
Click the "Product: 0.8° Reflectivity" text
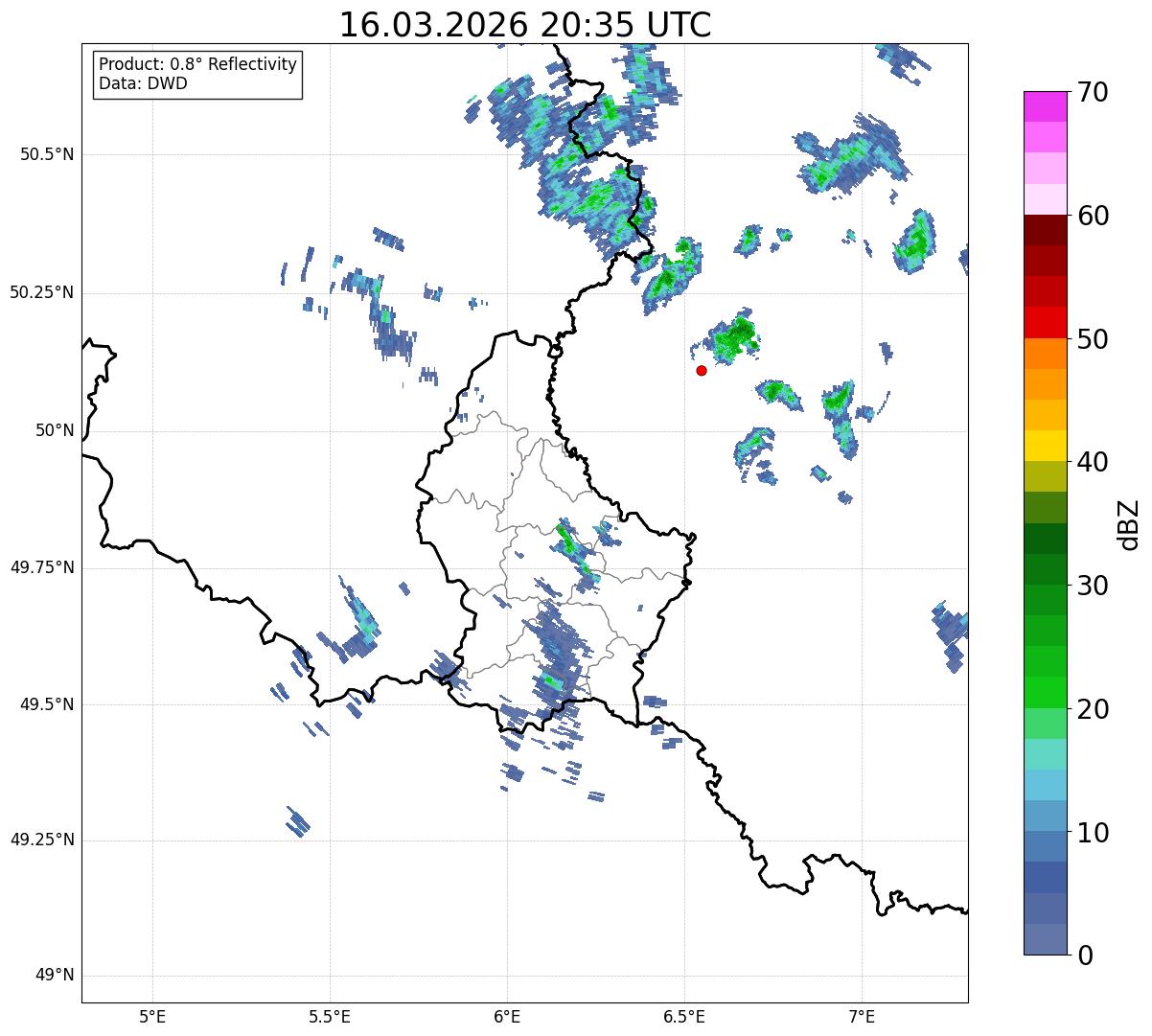click(x=198, y=64)
